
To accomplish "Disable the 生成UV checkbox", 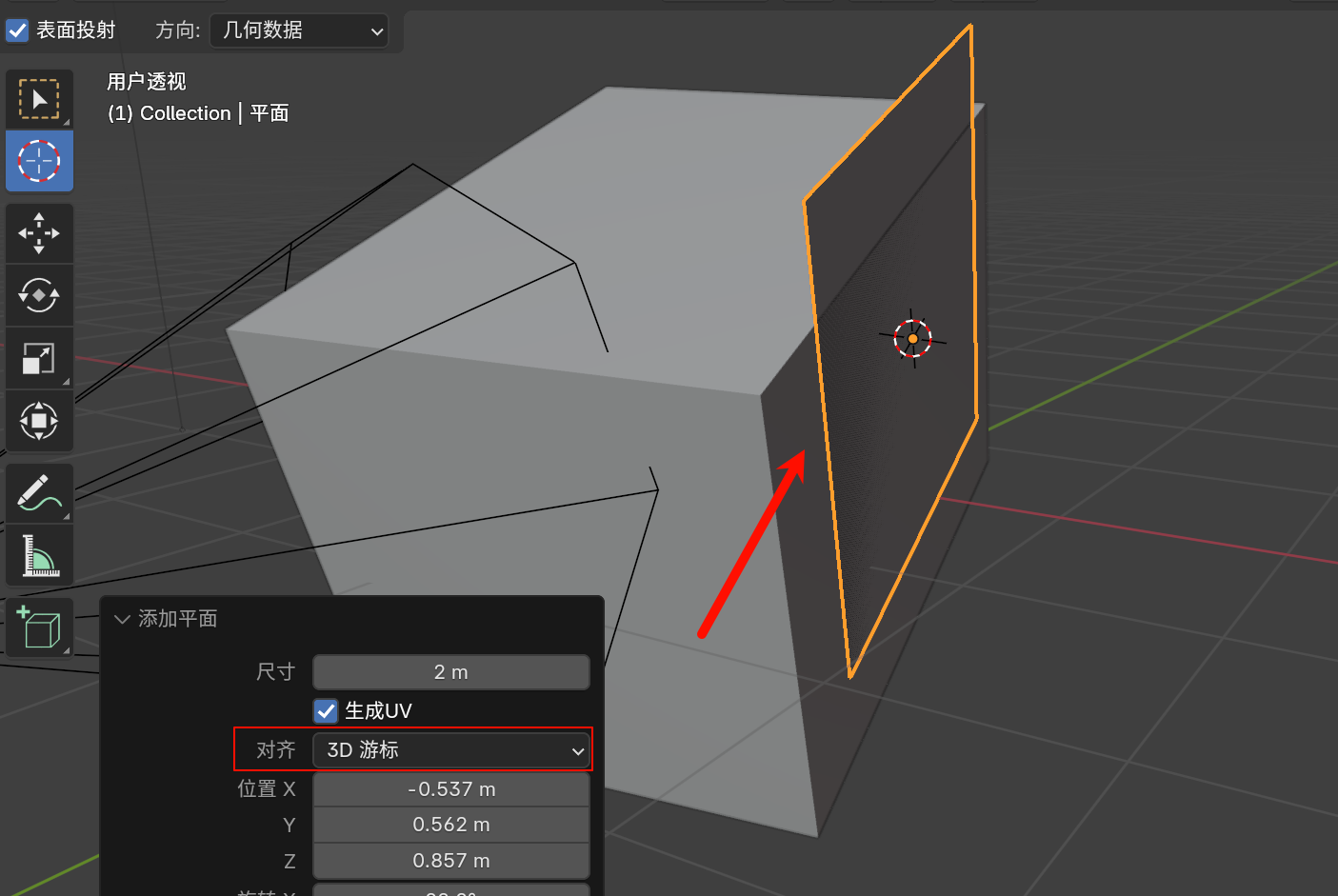I will coord(326,710).
